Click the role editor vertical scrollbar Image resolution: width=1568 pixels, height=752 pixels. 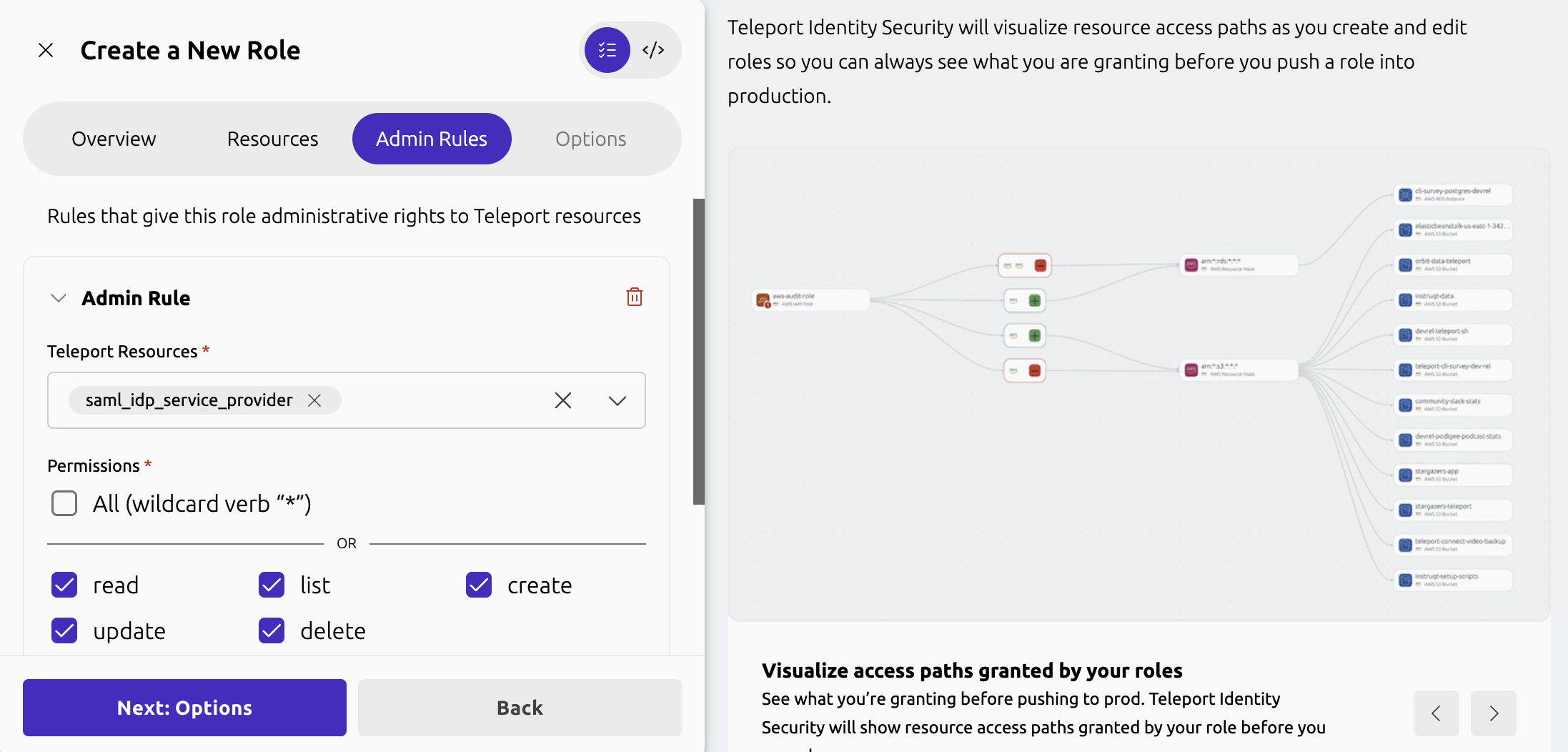pyautogui.click(x=698, y=350)
